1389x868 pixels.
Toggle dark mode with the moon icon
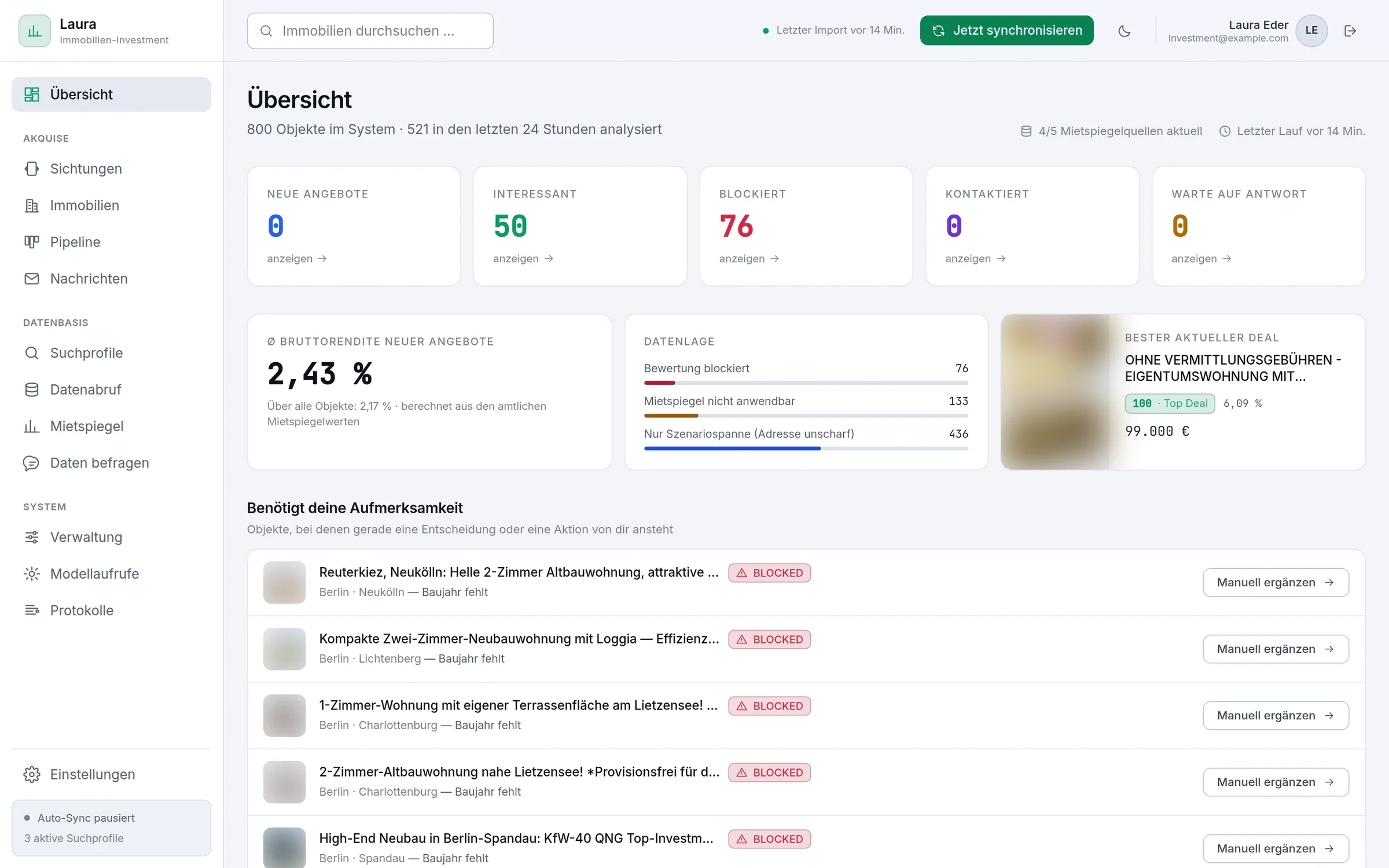[x=1124, y=31]
